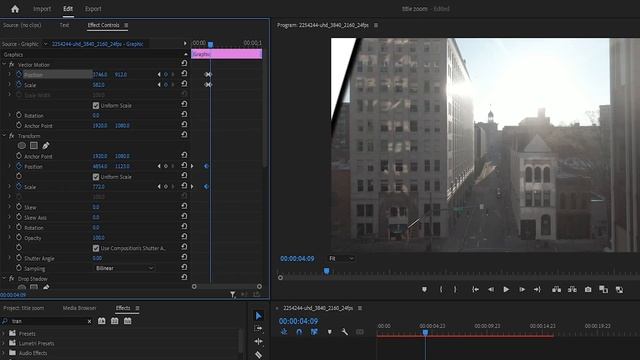The height and width of the screenshot is (360, 640).
Task: Step back one frame
Action: point(491,289)
